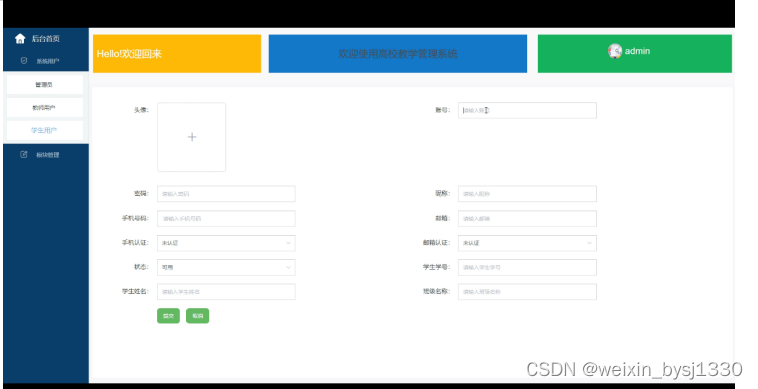Click the yellow Hello!欢迎回来 banner
This screenshot has width=758, height=389.
(177, 54)
